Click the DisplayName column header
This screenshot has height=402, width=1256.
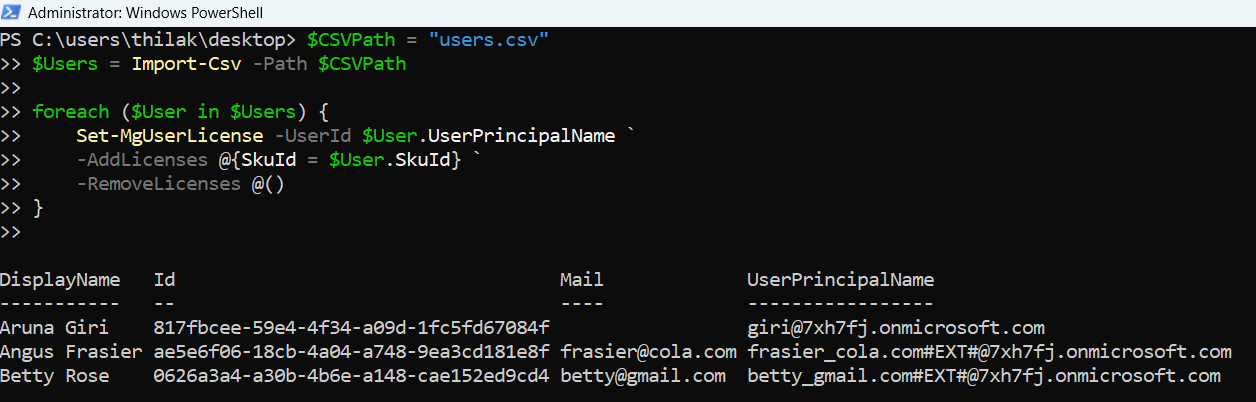[x=60, y=280]
